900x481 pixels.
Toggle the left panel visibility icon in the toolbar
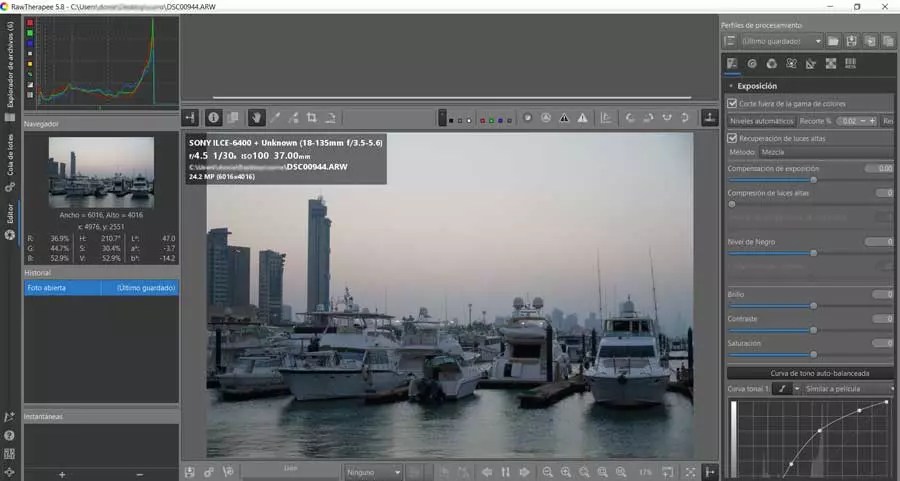191,118
